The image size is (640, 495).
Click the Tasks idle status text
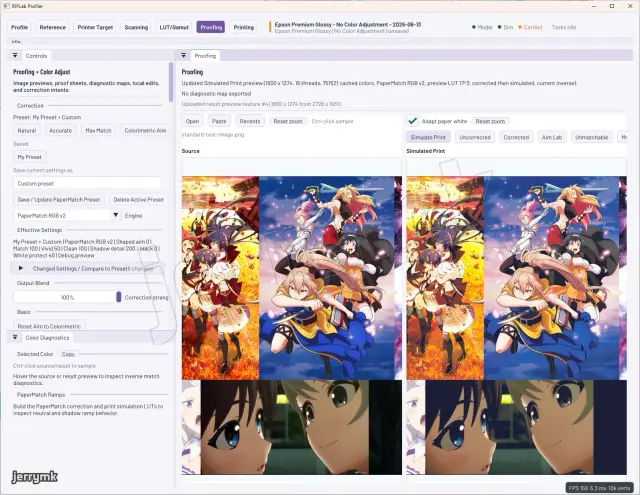pos(564,27)
